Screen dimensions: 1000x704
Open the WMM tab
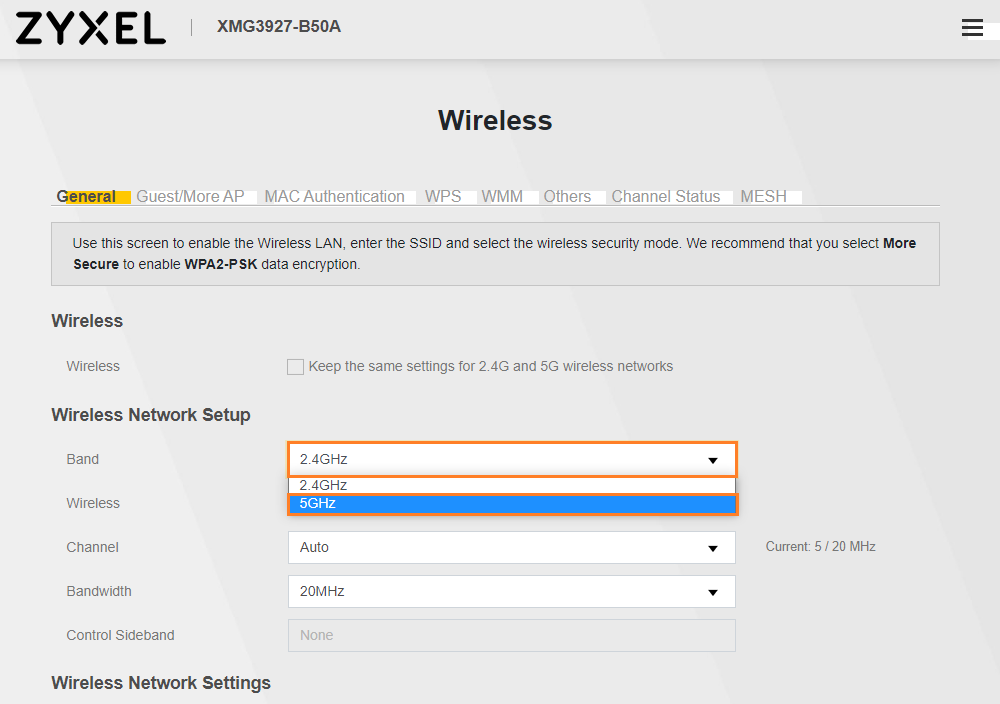coord(502,197)
